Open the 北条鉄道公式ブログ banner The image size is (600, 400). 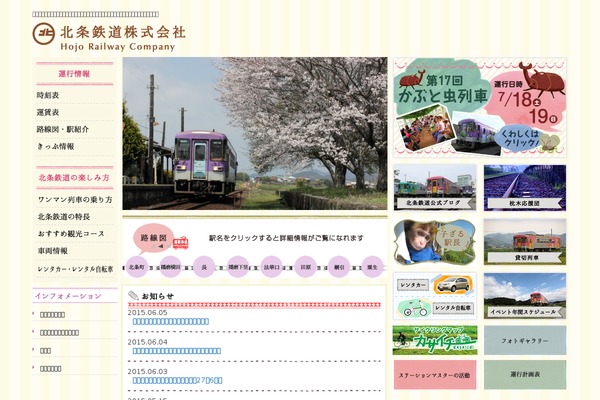[435, 188]
